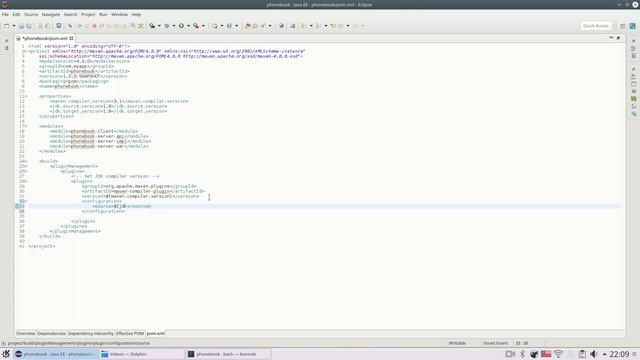Switch to the Dependency Hierarchy tab
This screenshot has height=360, width=640.
tap(91, 333)
